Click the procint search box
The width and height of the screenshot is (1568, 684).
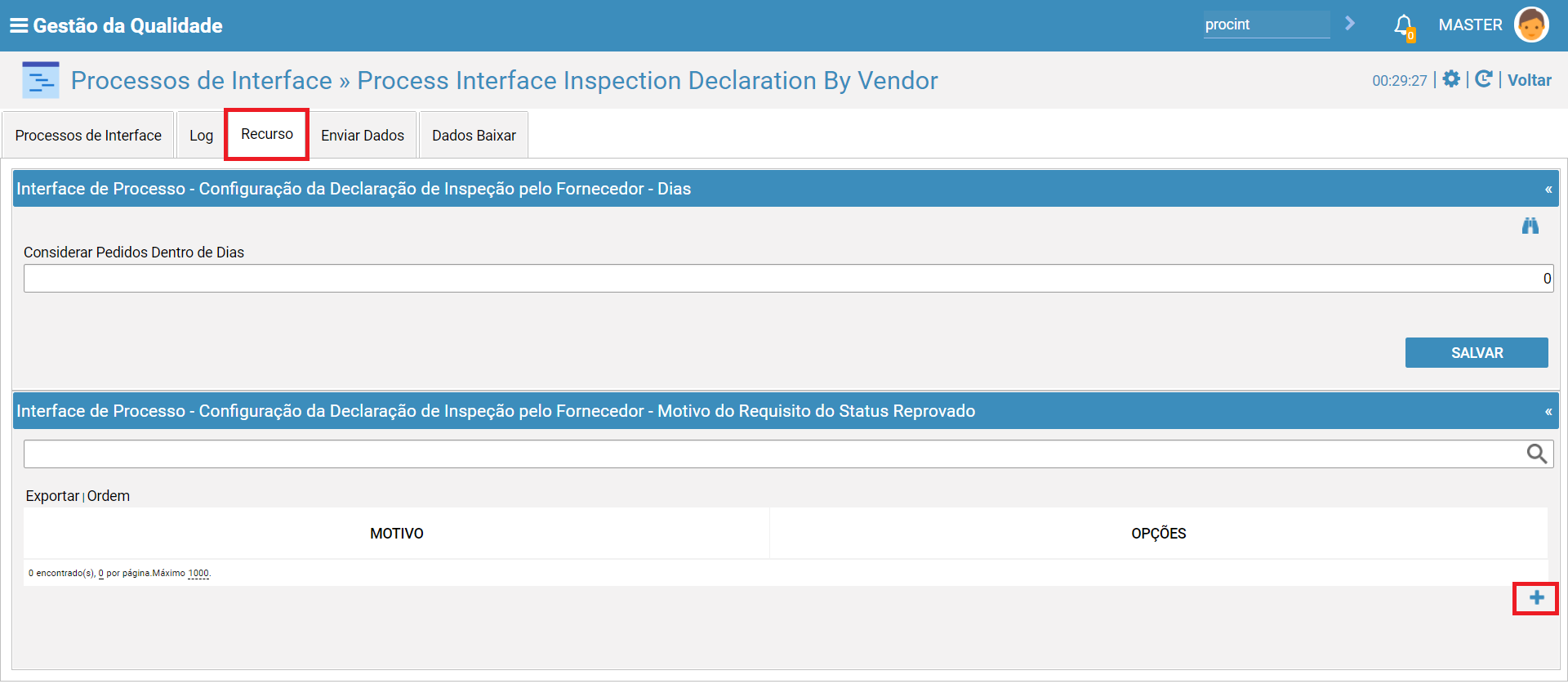[x=1267, y=25]
